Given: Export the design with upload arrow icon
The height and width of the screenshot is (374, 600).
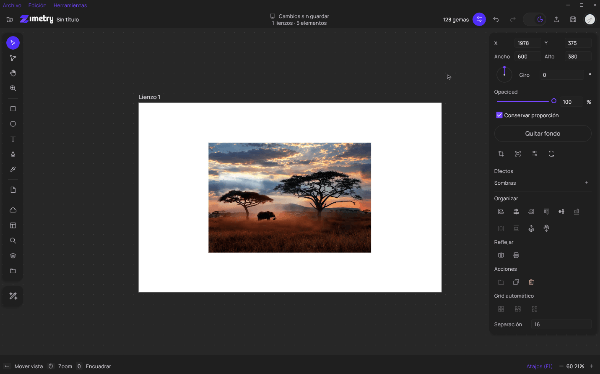Looking at the screenshot, I should coord(556,19).
